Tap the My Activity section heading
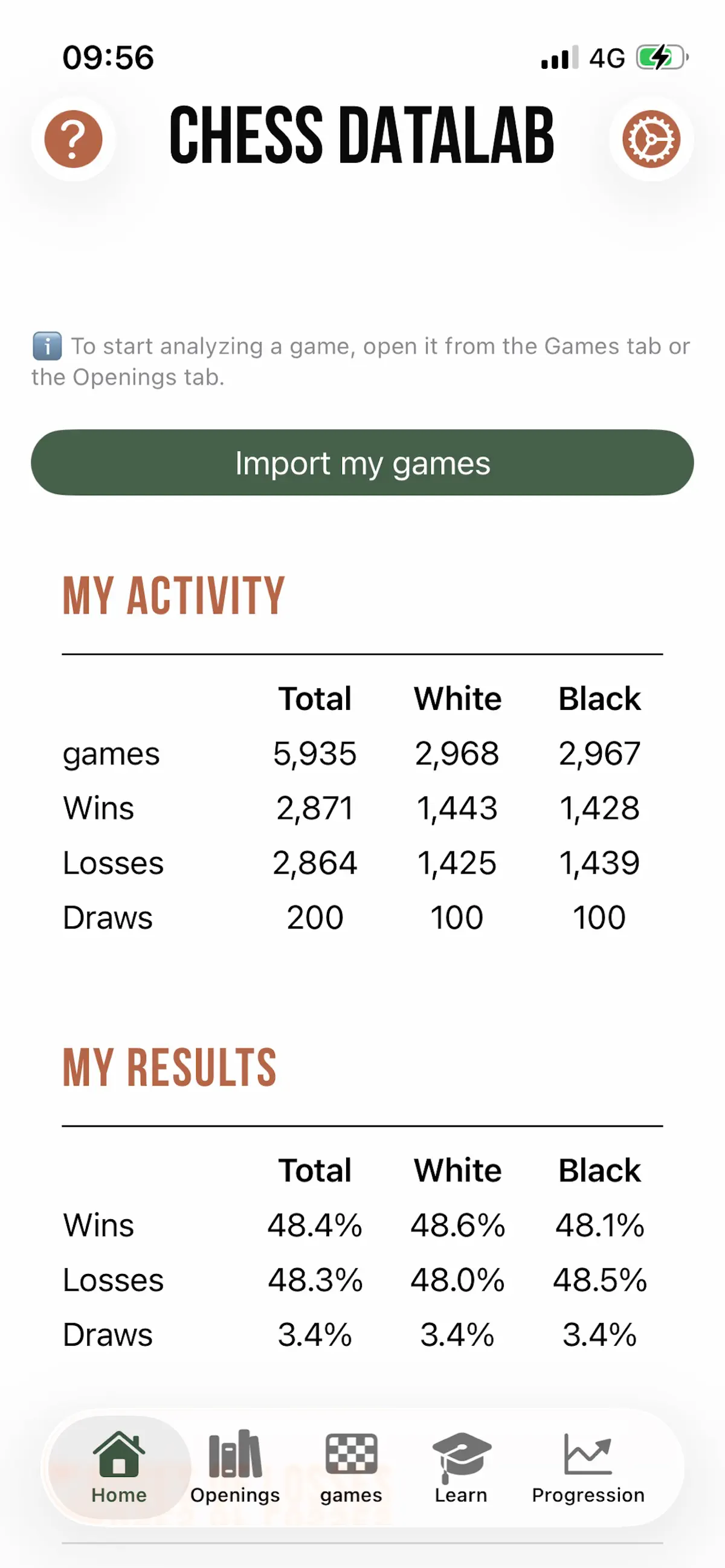Viewport: 725px width, 1568px height. point(174,595)
